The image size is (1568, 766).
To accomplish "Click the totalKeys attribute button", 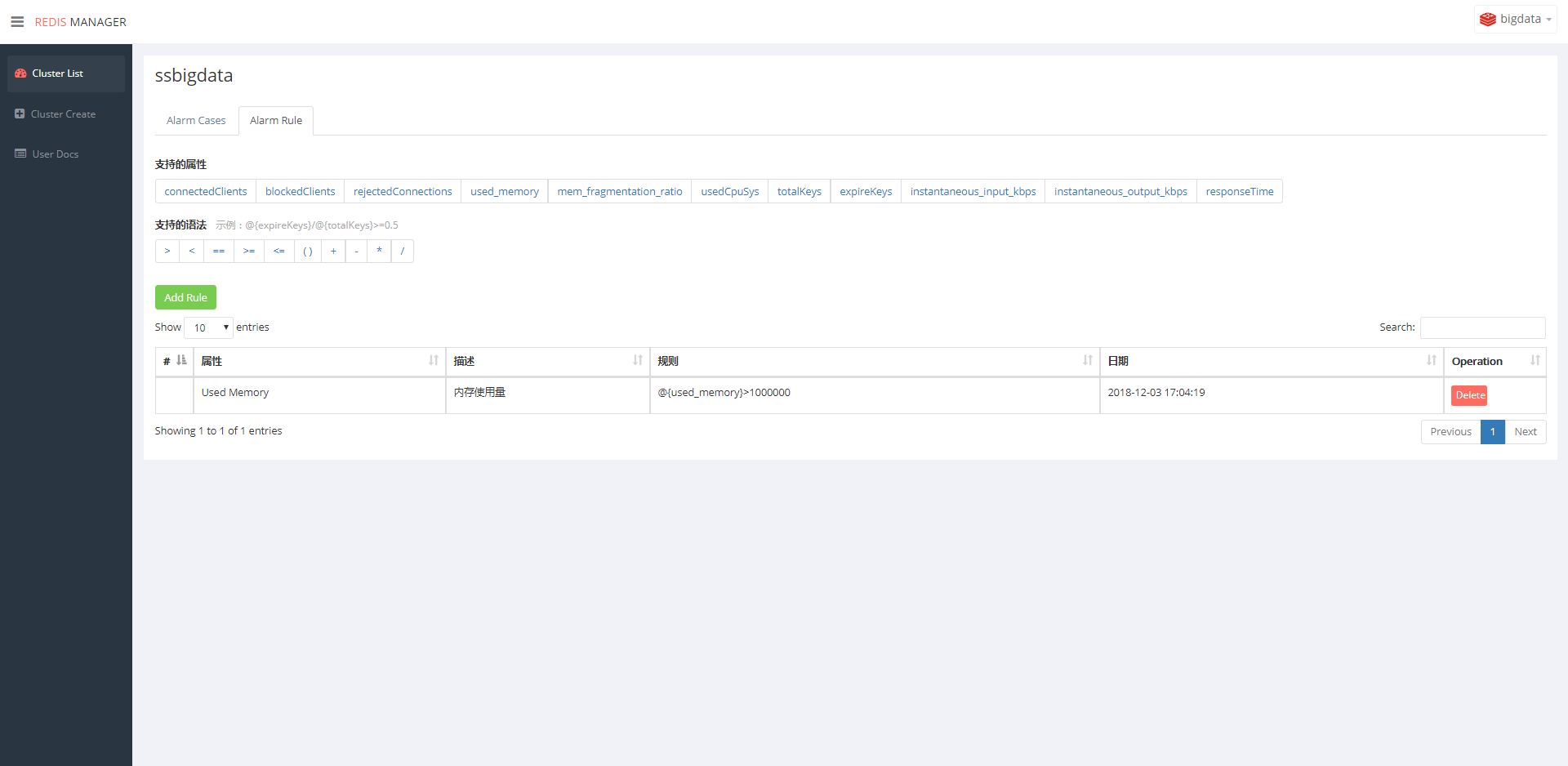I will (x=800, y=191).
